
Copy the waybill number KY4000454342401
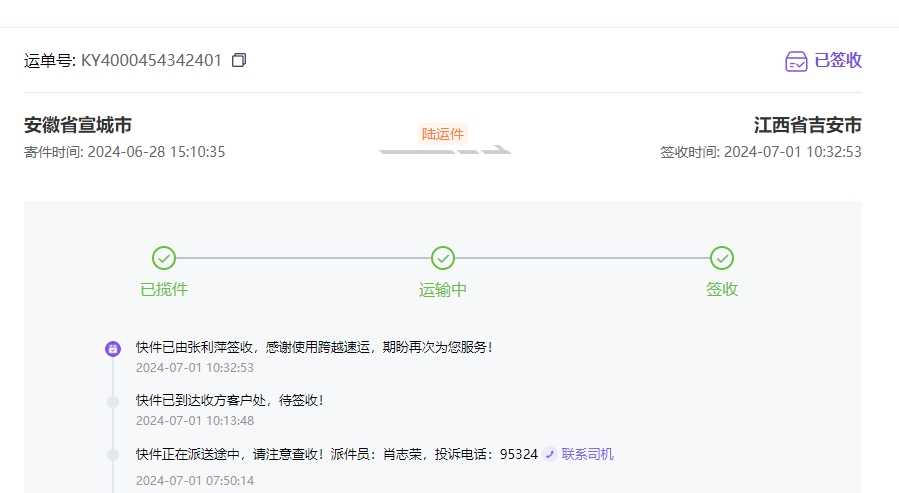click(x=239, y=60)
